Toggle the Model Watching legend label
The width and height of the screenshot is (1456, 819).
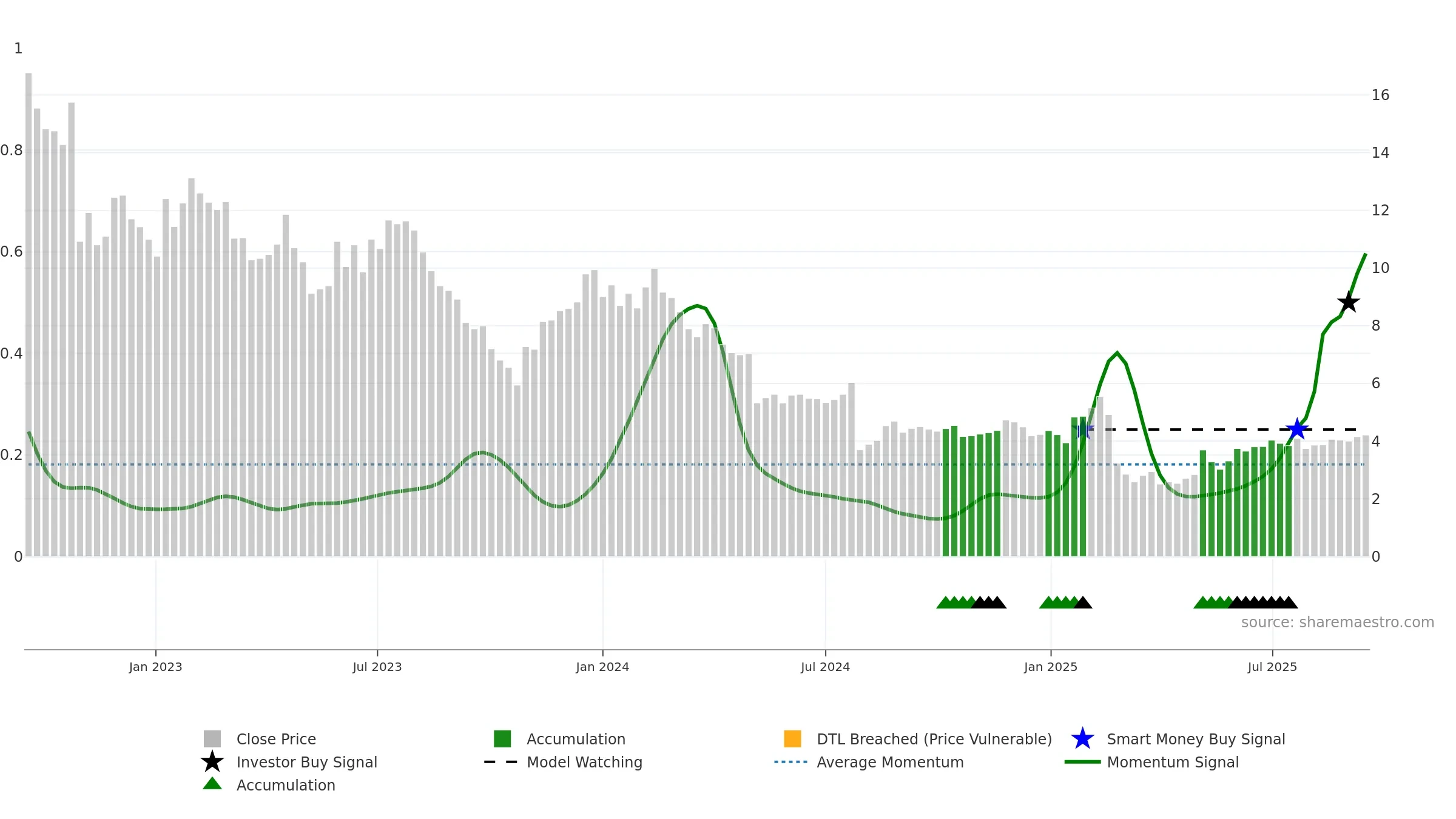point(584,762)
